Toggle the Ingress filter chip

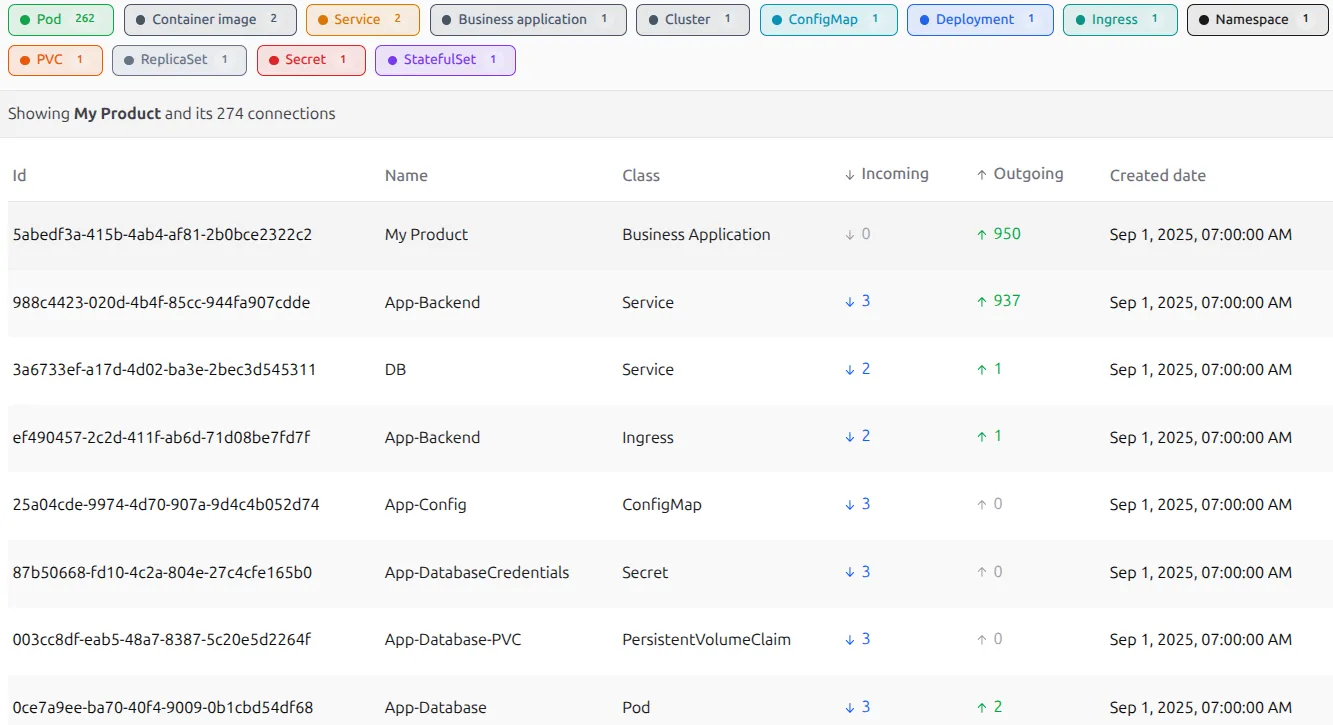click(1120, 20)
